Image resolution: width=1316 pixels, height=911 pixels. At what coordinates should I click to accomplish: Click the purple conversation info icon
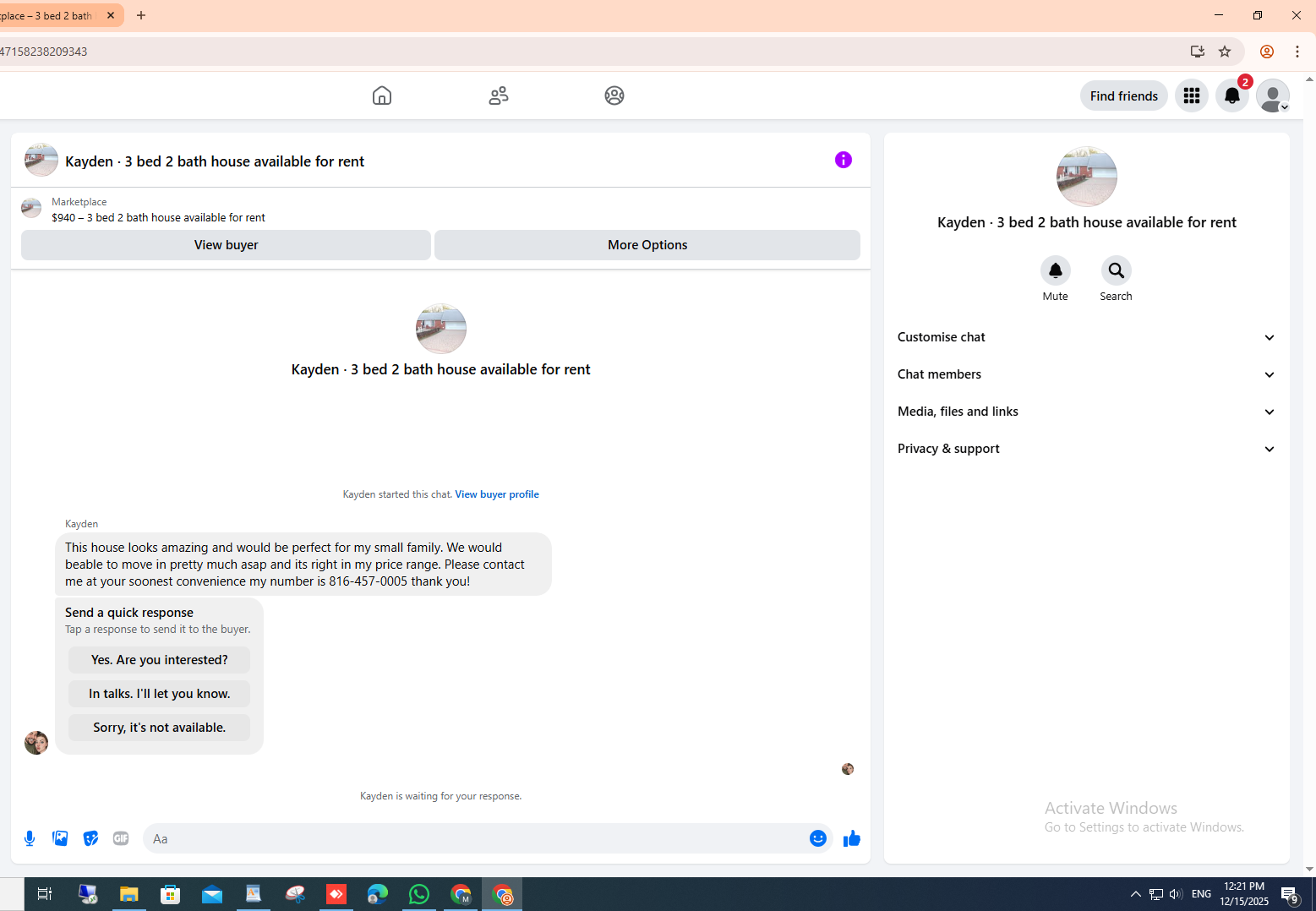844,160
